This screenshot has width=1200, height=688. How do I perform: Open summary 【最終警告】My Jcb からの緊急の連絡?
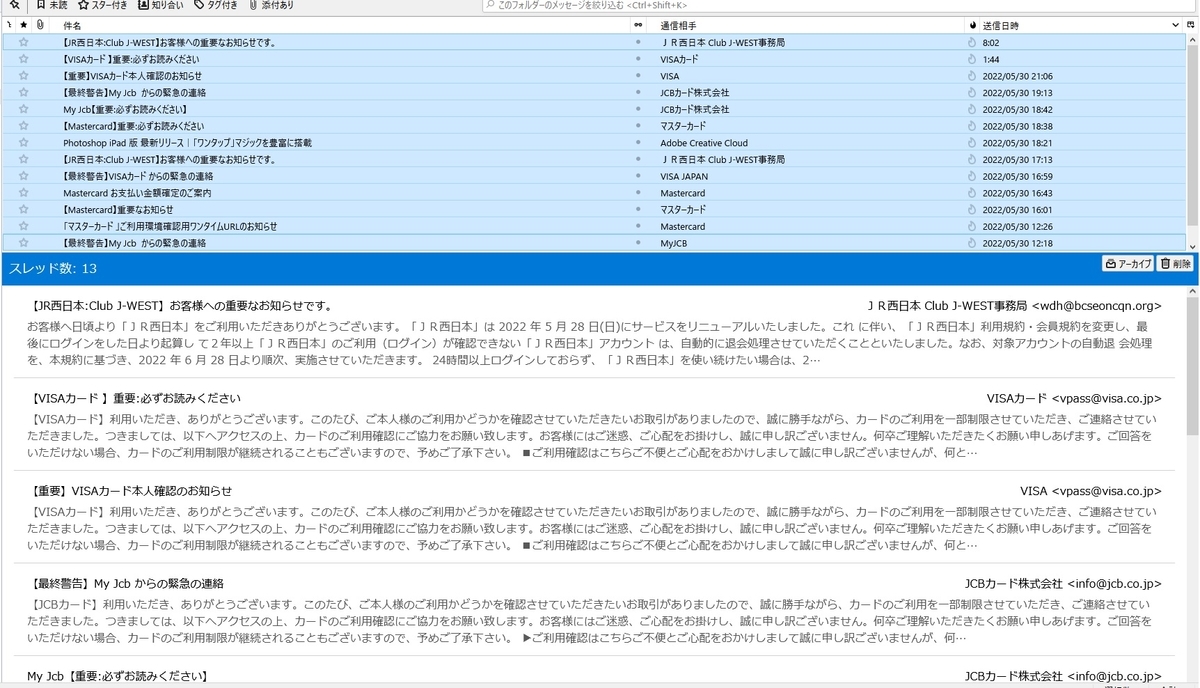coord(128,583)
